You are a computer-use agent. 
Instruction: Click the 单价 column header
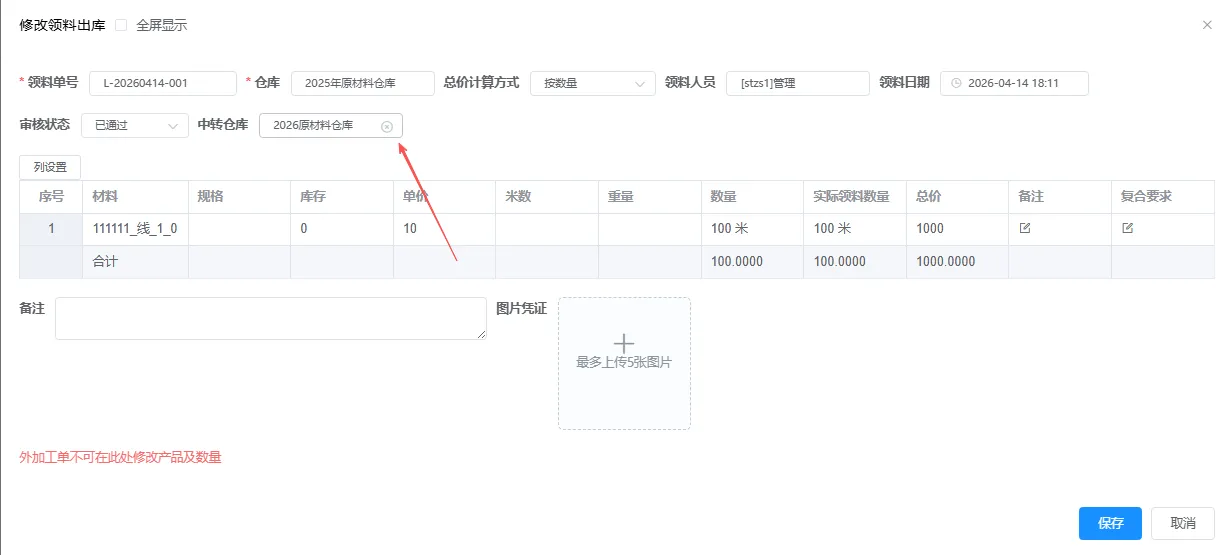click(x=410, y=197)
